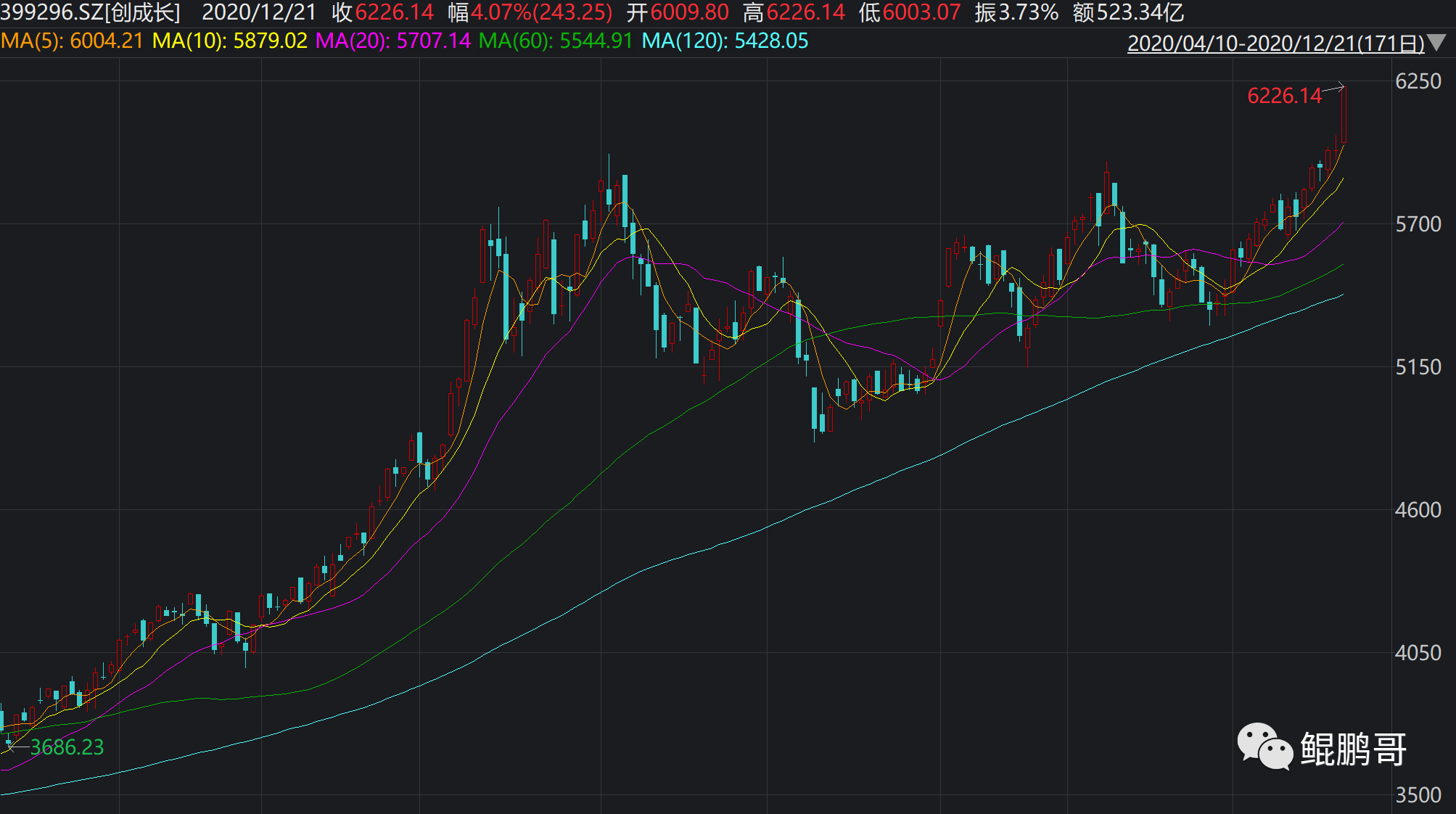Click the arrow beside the 6226.14 annotation
The height and width of the screenshot is (814, 1456).
[1334, 89]
